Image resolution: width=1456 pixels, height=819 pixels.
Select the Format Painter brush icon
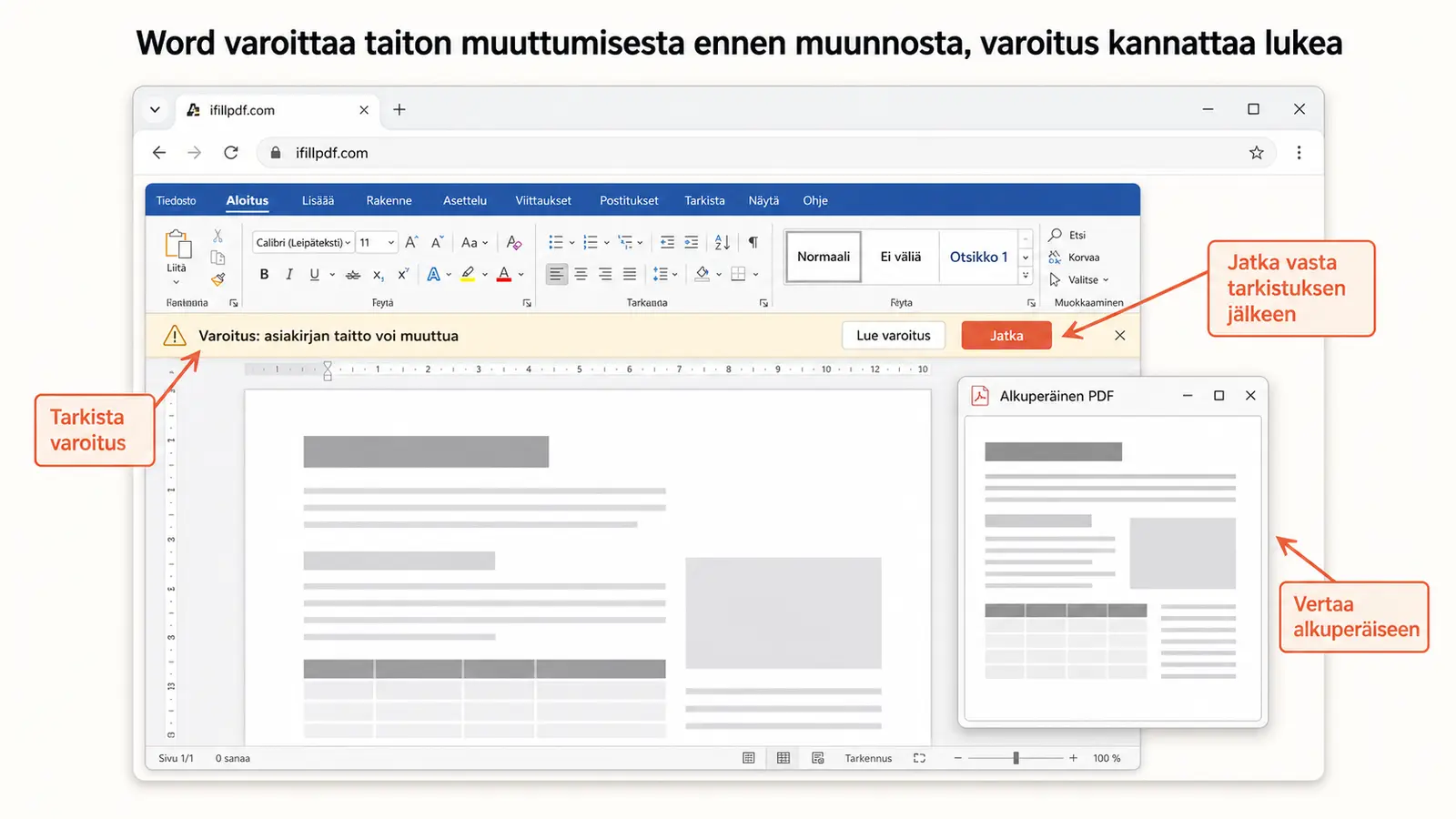218,279
